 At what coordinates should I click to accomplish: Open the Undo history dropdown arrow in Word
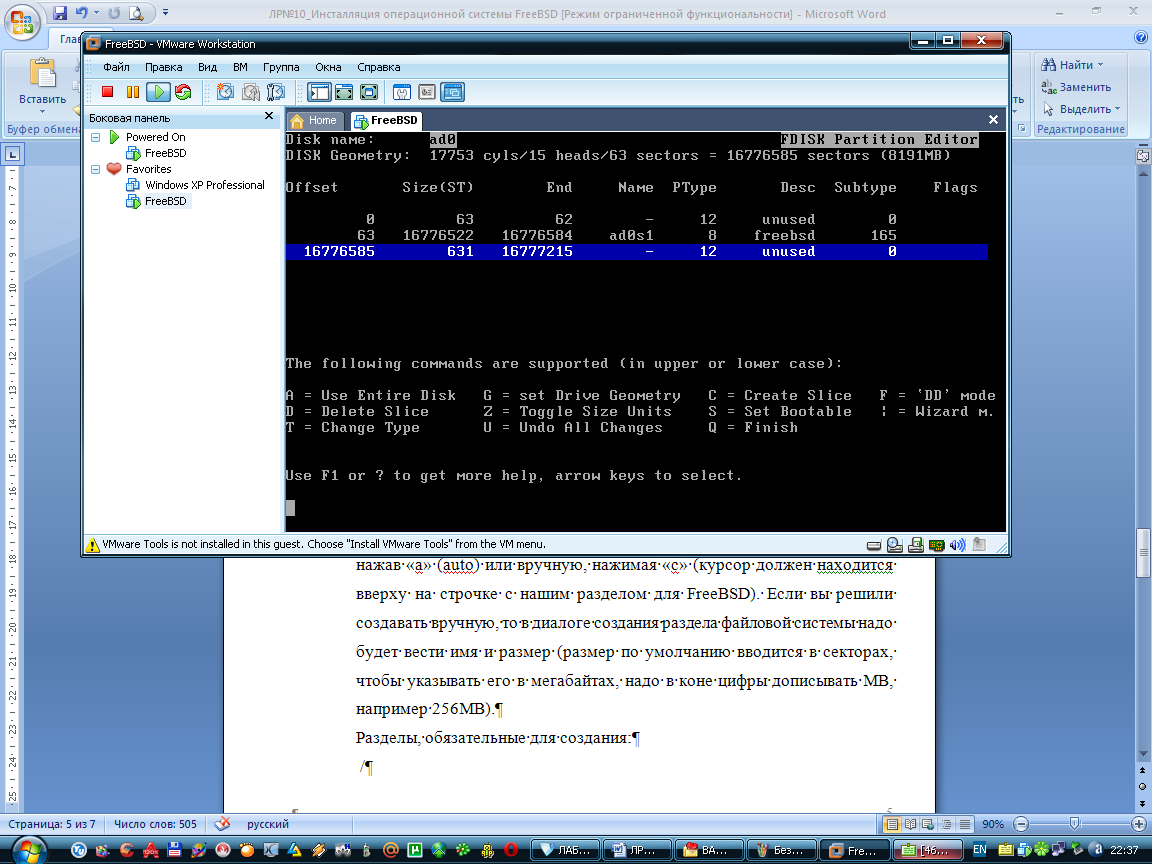(96, 12)
